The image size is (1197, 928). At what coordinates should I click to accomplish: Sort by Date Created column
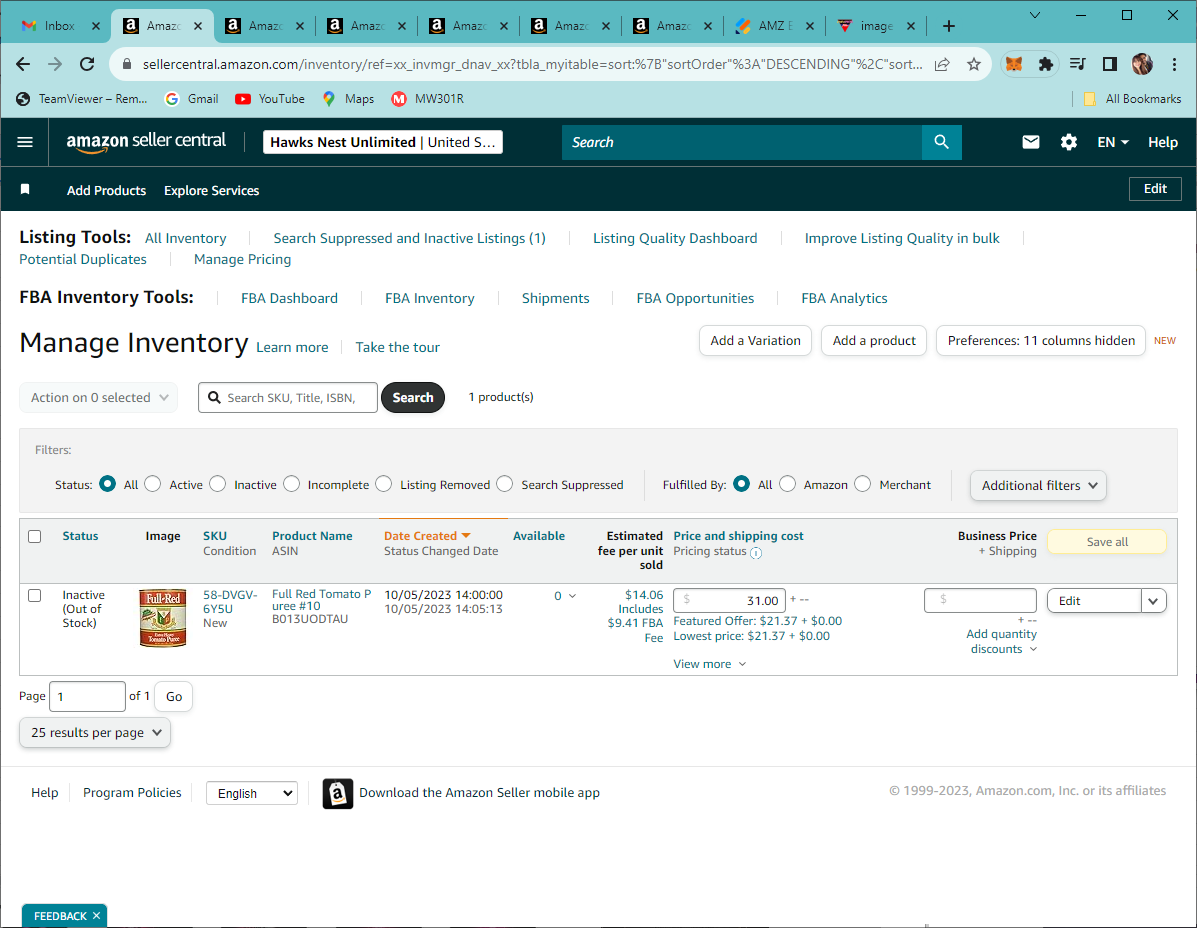coord(427,536)
